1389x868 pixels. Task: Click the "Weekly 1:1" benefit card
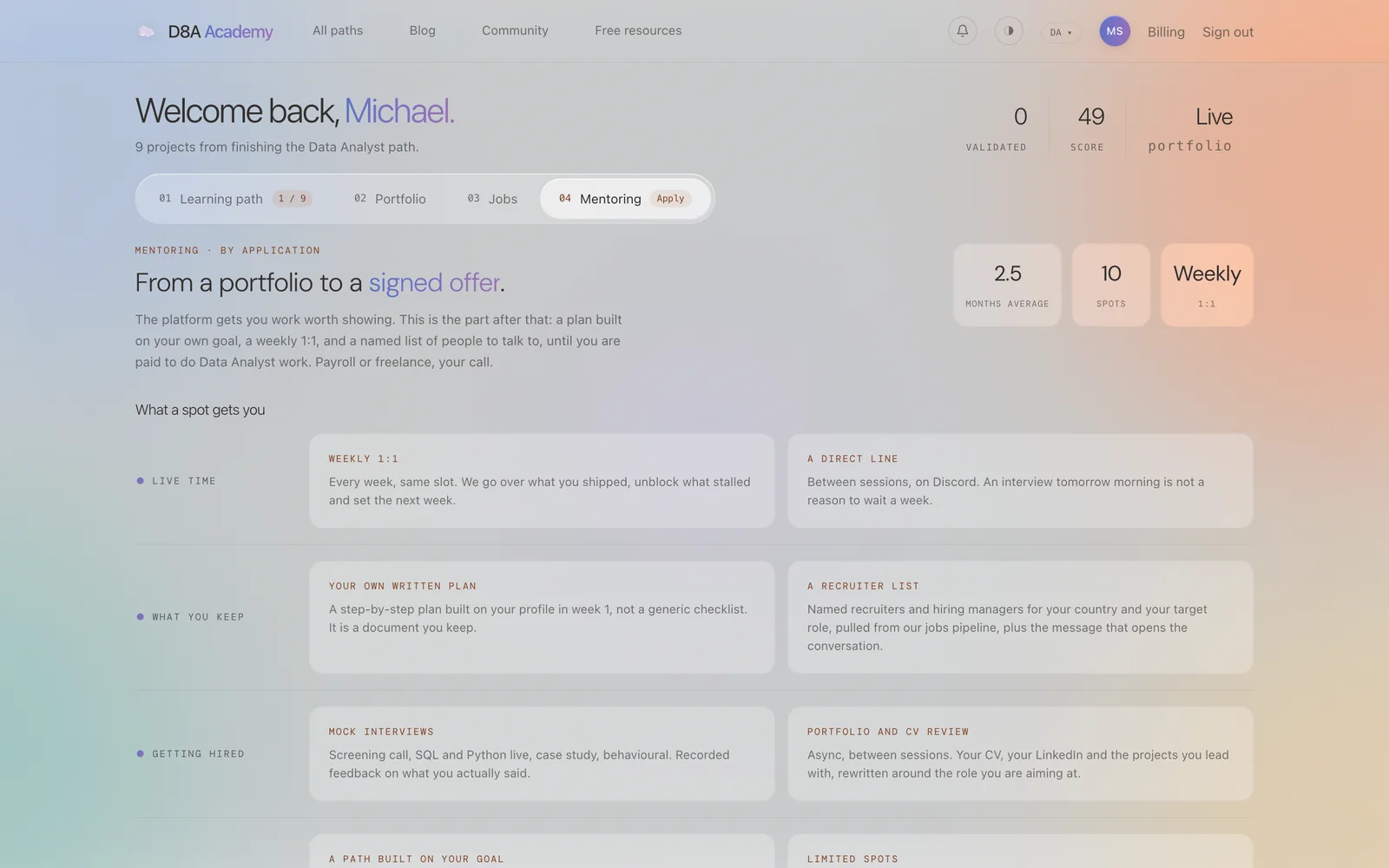coord(542,481)
